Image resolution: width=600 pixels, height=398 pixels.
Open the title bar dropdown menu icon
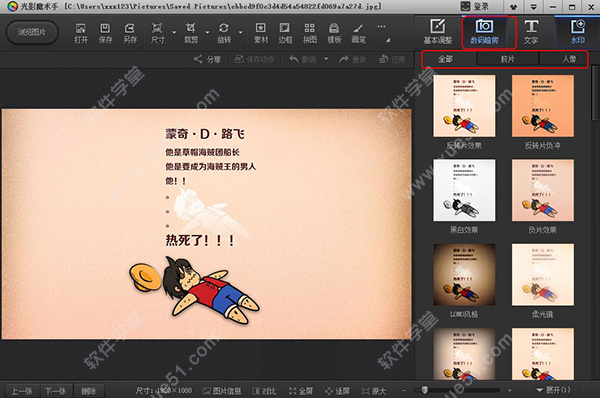(533, 7)
